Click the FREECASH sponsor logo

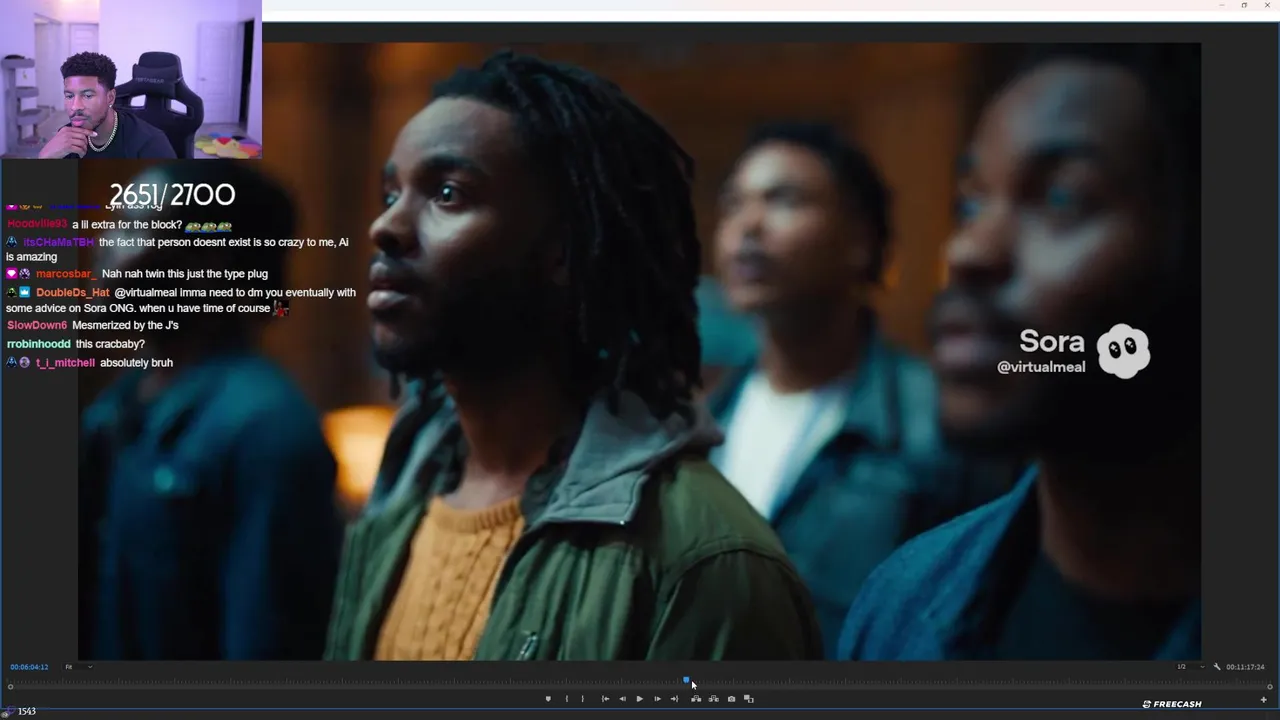(1172, 704)
